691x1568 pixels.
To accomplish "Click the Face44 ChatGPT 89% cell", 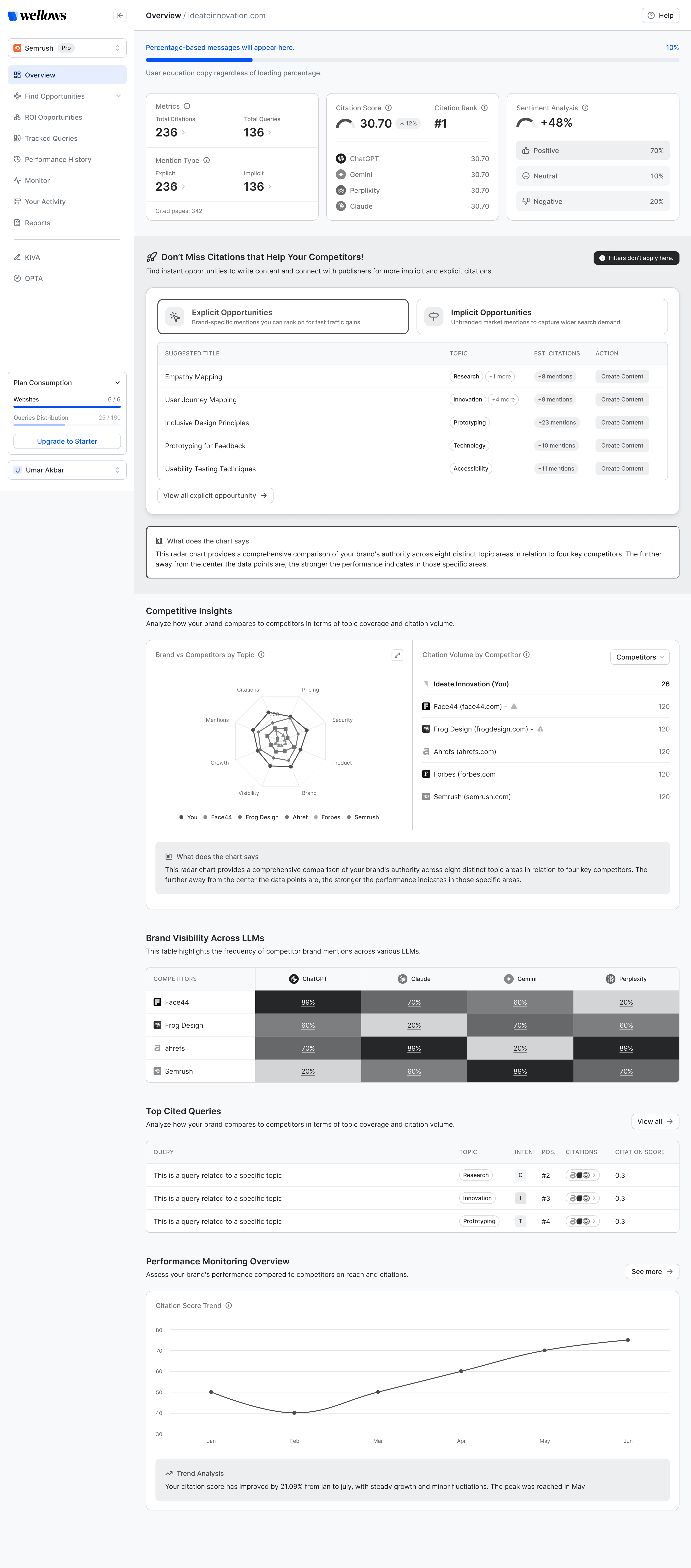I will point(308,1002).
